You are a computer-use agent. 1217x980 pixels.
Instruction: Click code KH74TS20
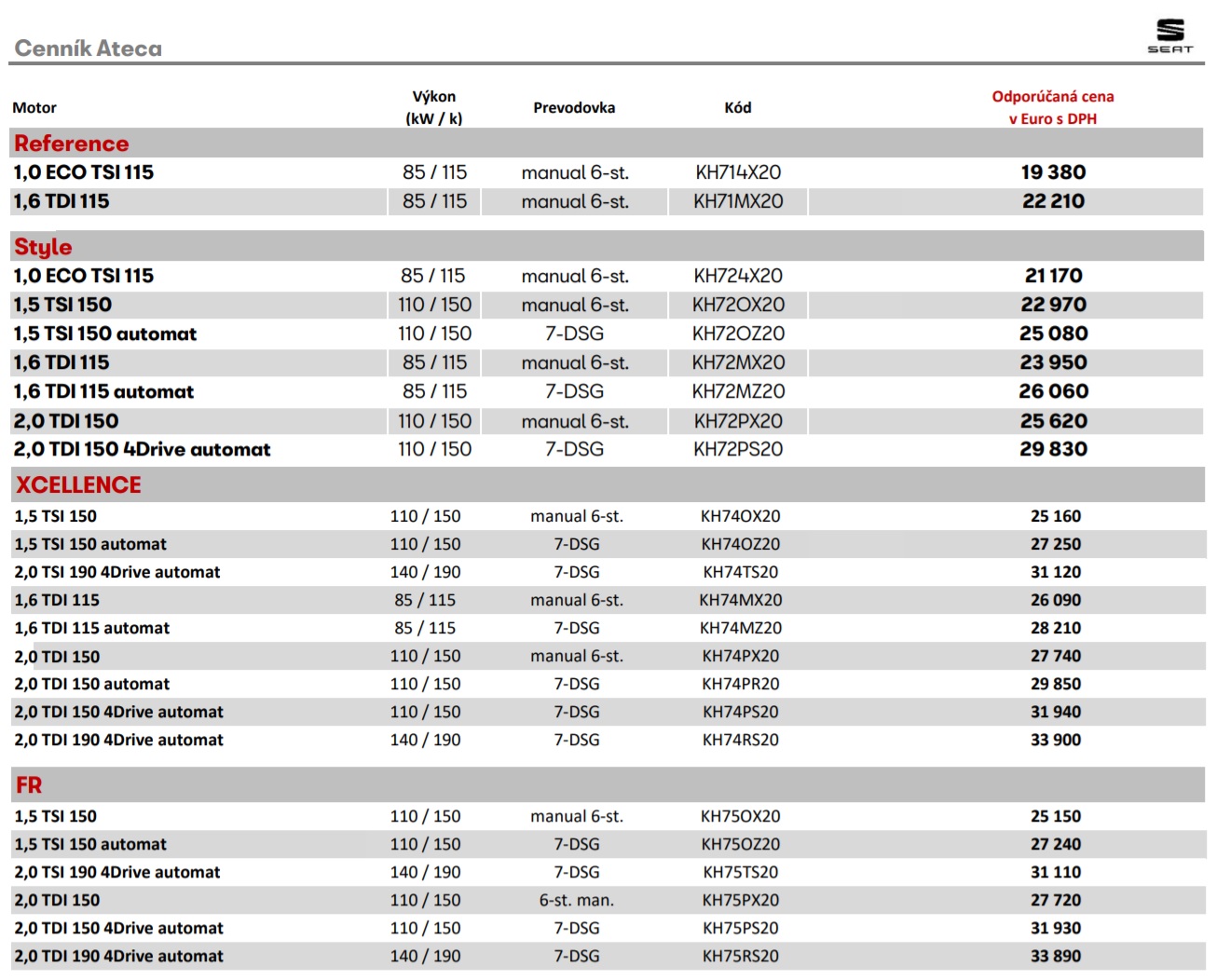tap(741, 572)
